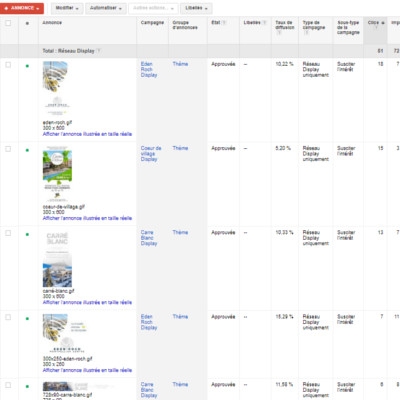The width and height of the screenshot is (400, 400).
Task: Click the 15,29 % diffusion rate cell
Action: click(284, 317)
